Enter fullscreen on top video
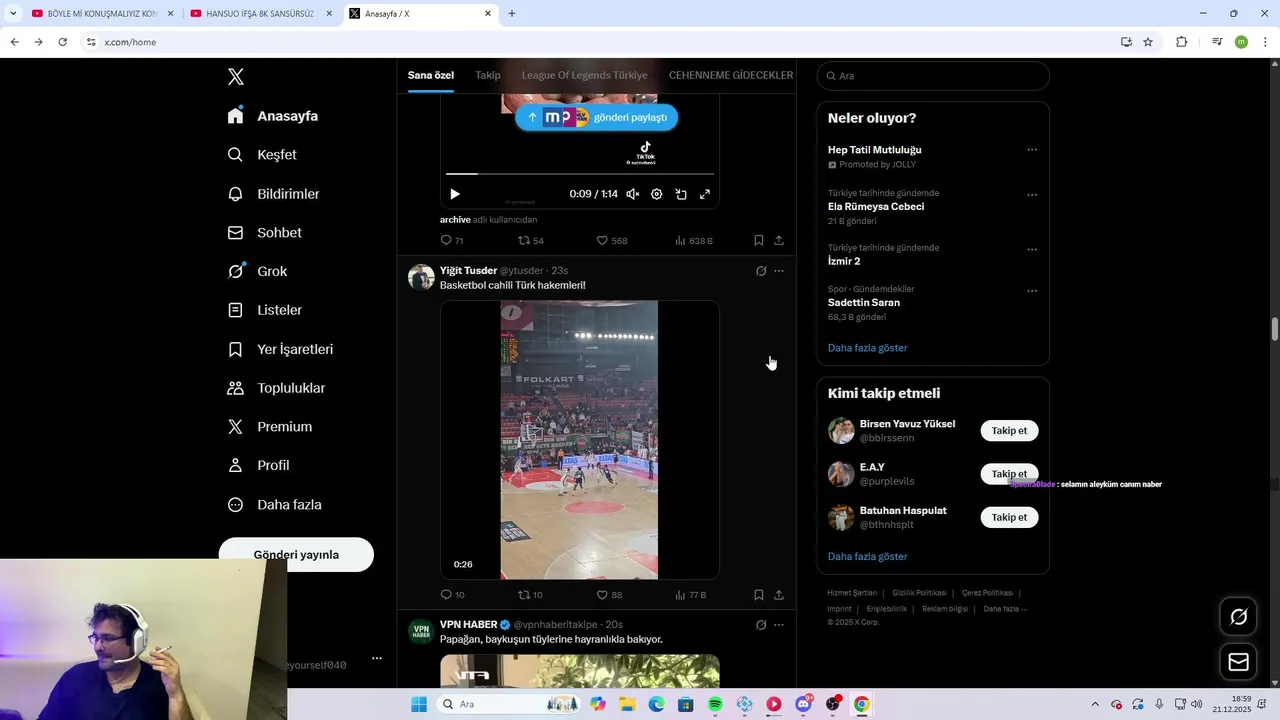Viewport: 1280px width, 720px height. point(705,194)
